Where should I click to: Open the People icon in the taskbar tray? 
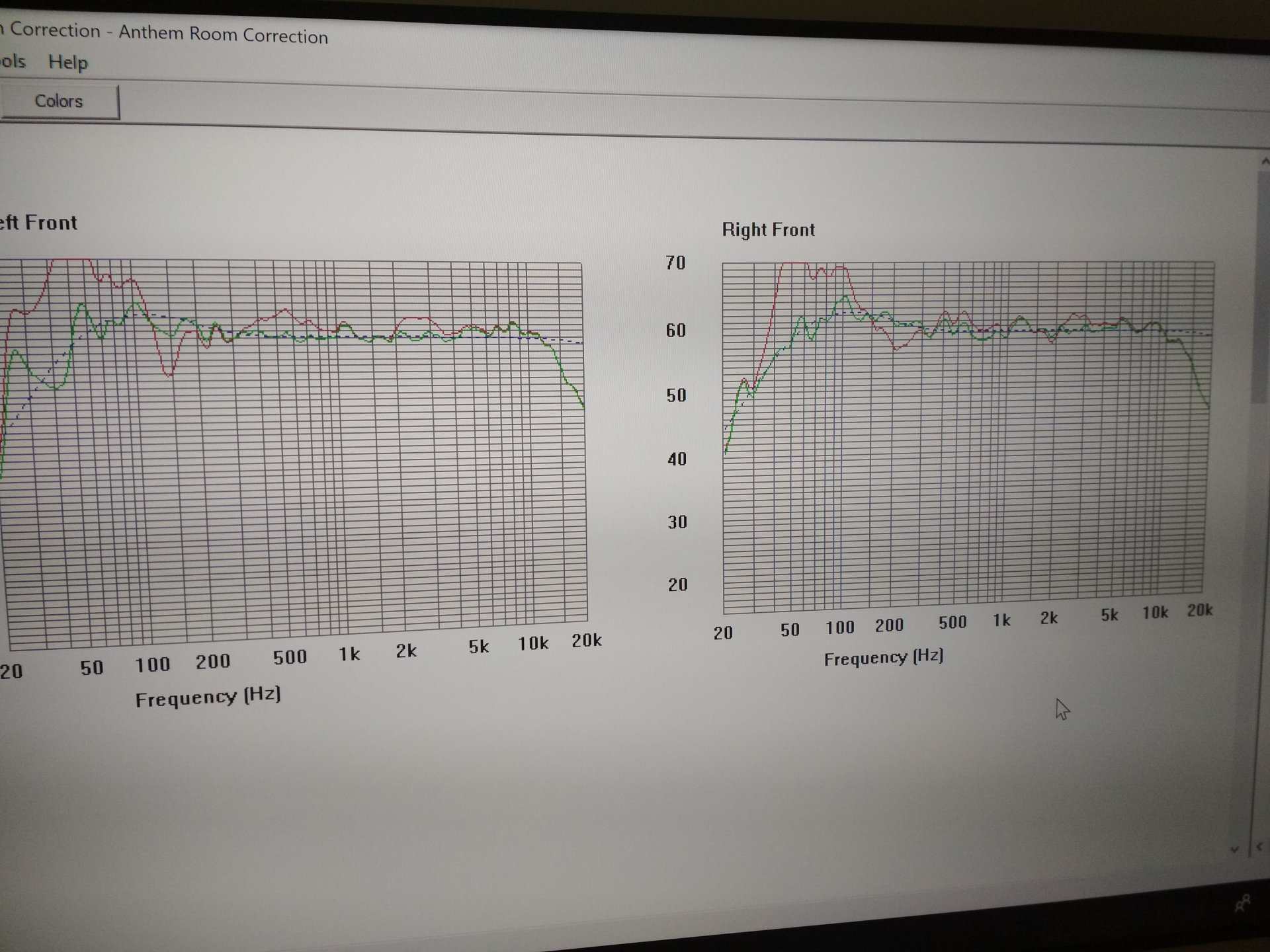pos(1242,903)
